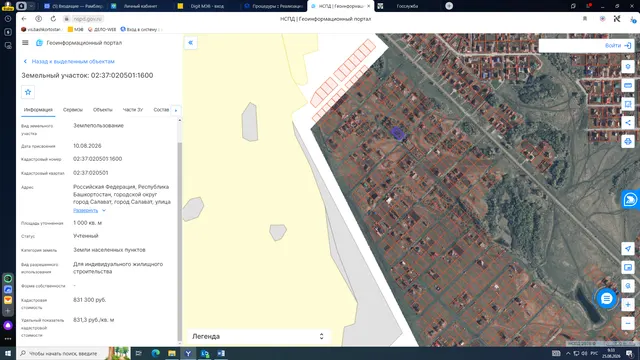
Task: Open the map object search tool
Action: pyautogui.click(x=628, y=286)
